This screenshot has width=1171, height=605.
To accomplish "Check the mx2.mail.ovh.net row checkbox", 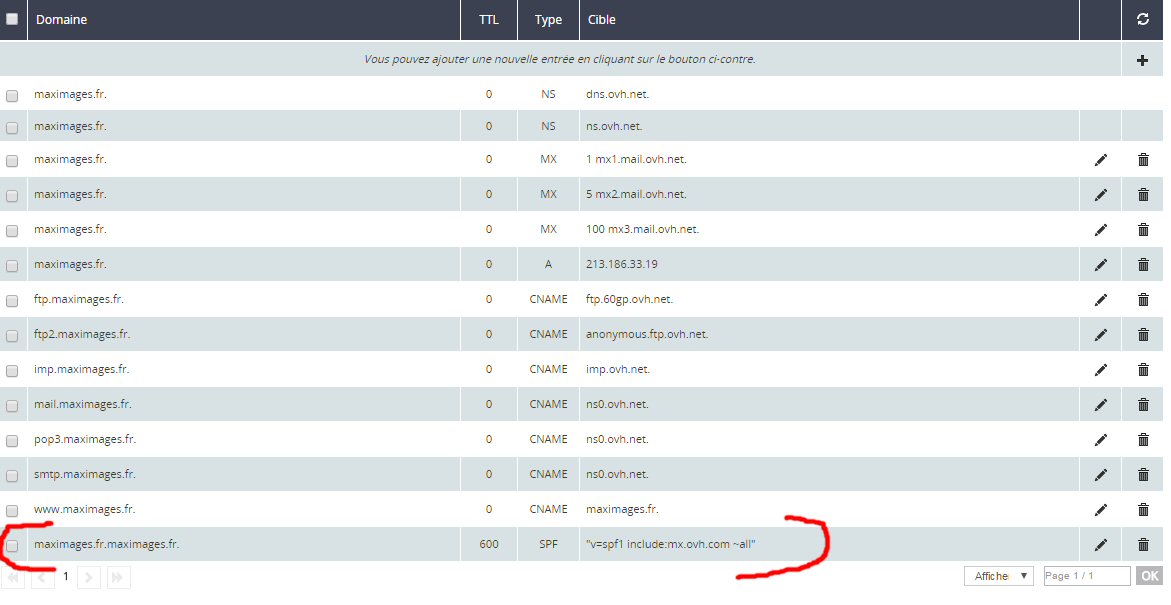I will click(x=12, y=196).
